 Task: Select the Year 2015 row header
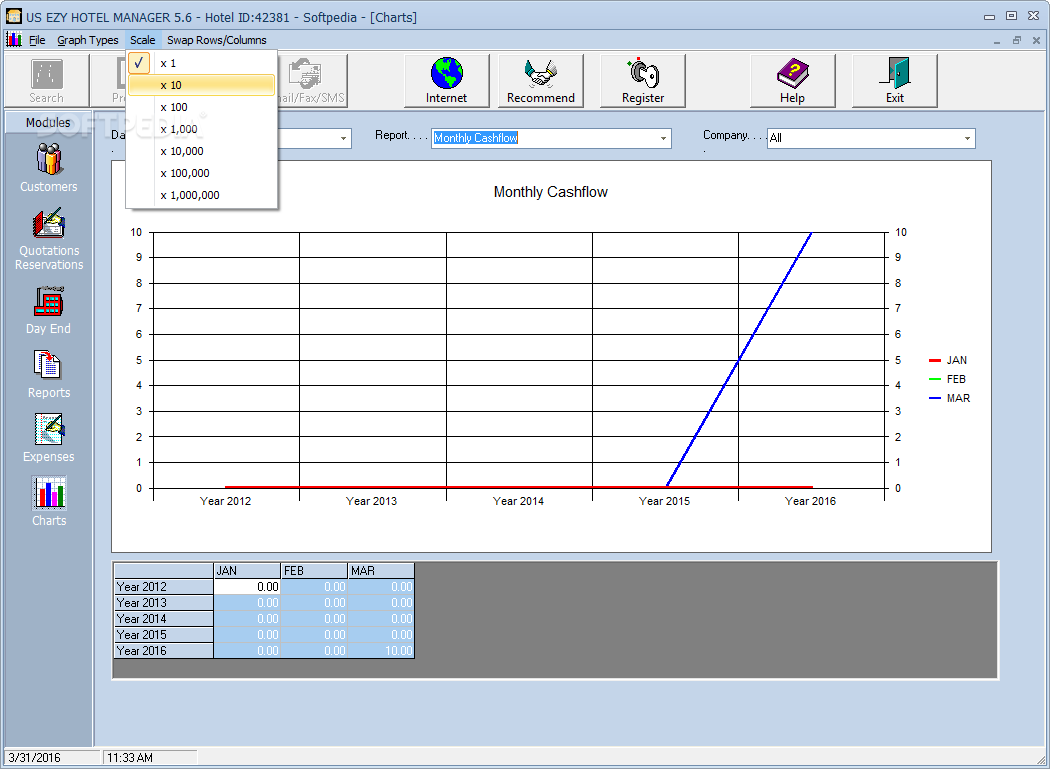click(163, 635)
